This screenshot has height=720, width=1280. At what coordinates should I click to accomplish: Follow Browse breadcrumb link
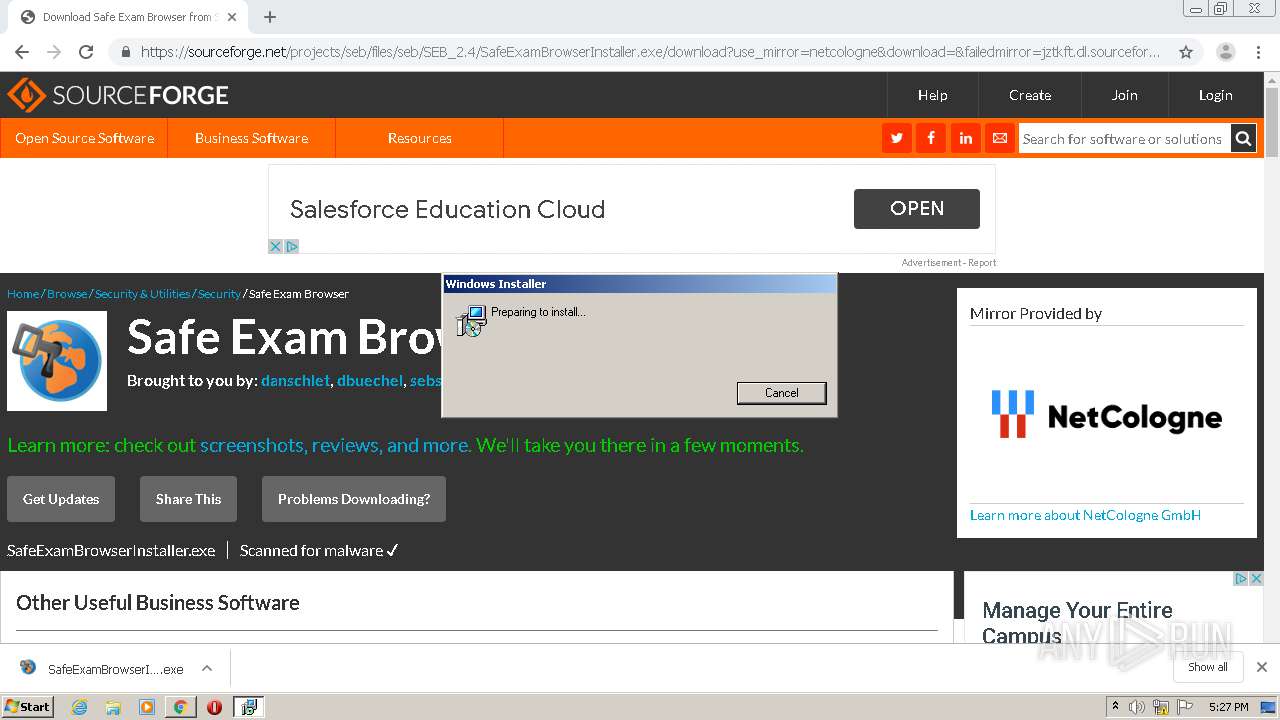coord(67,294)
